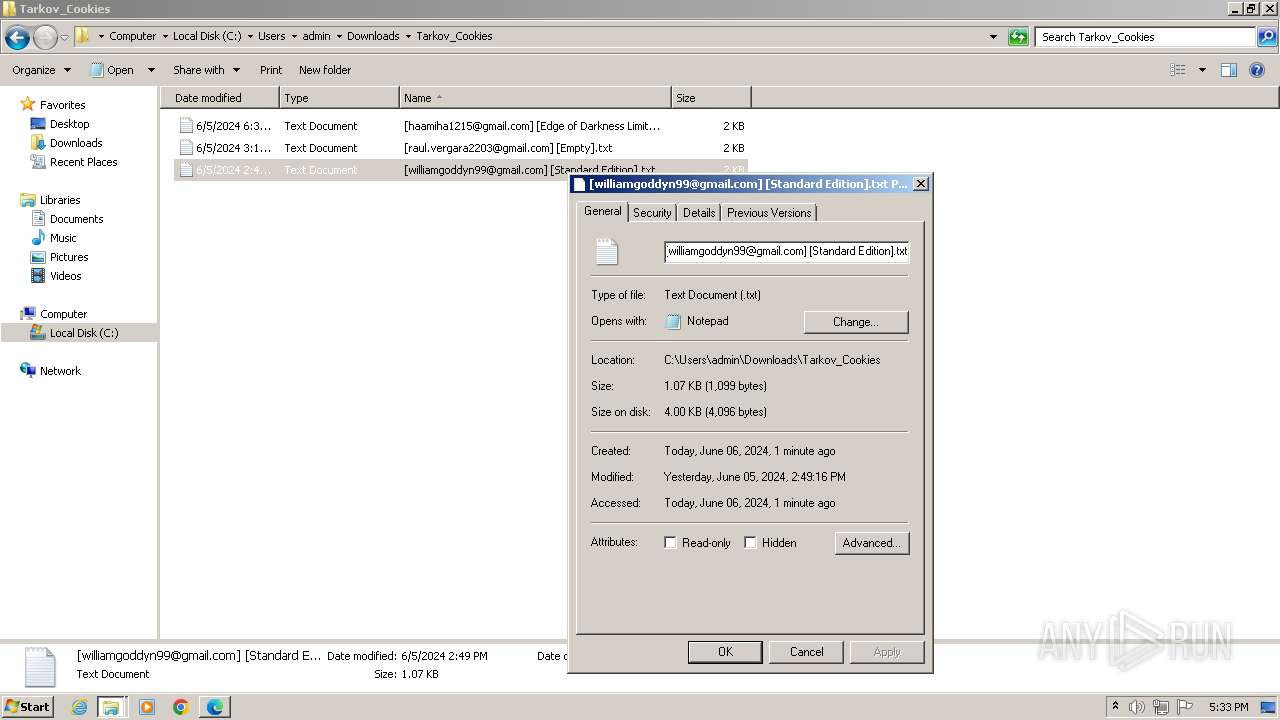Viewport: 1280px width, 720px height.
Task: Expand the address bar history dropdown
Action: (993, 37)
